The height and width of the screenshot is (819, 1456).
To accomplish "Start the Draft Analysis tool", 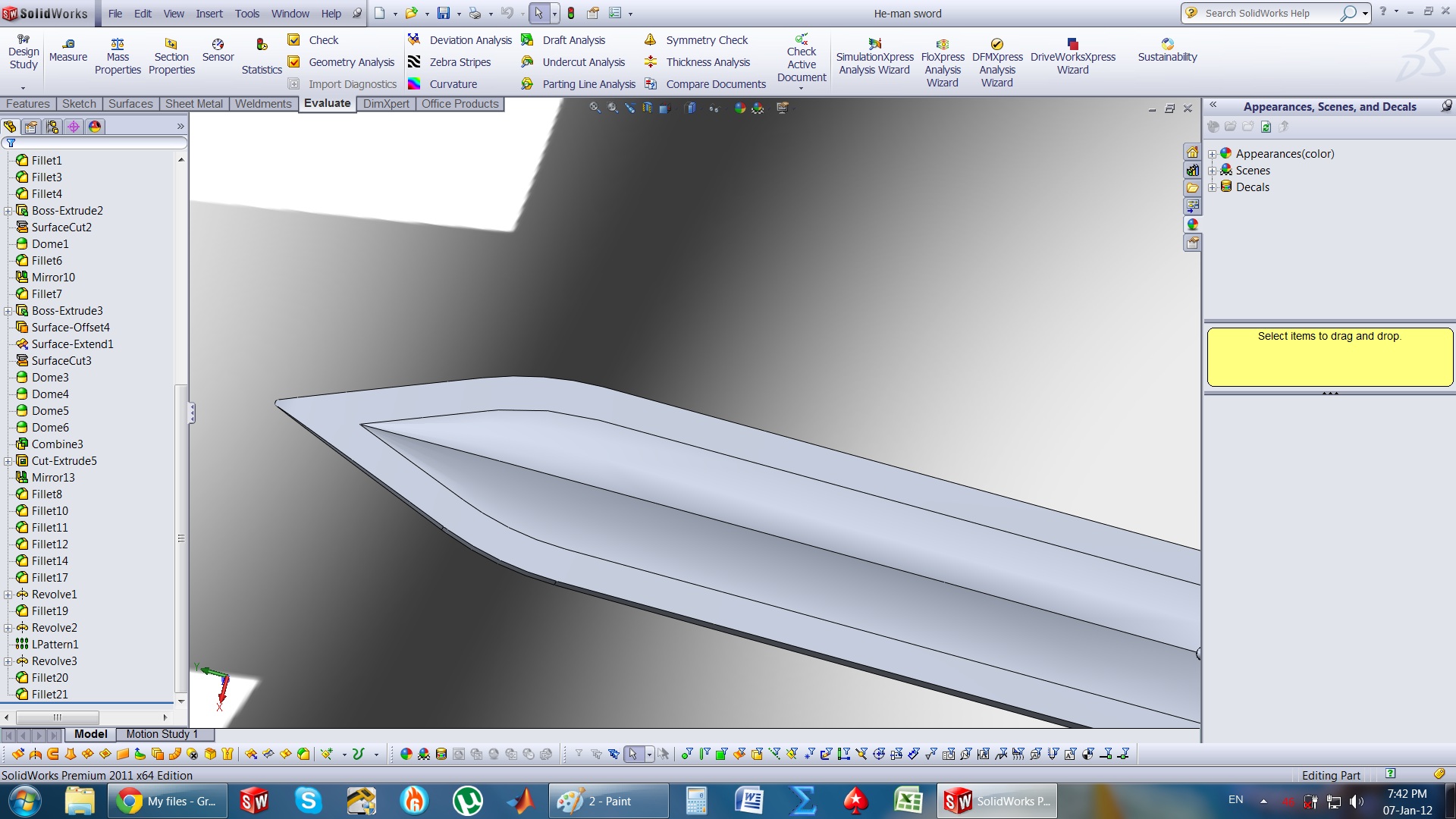I will pyautogui.click(x=573, y=40).
